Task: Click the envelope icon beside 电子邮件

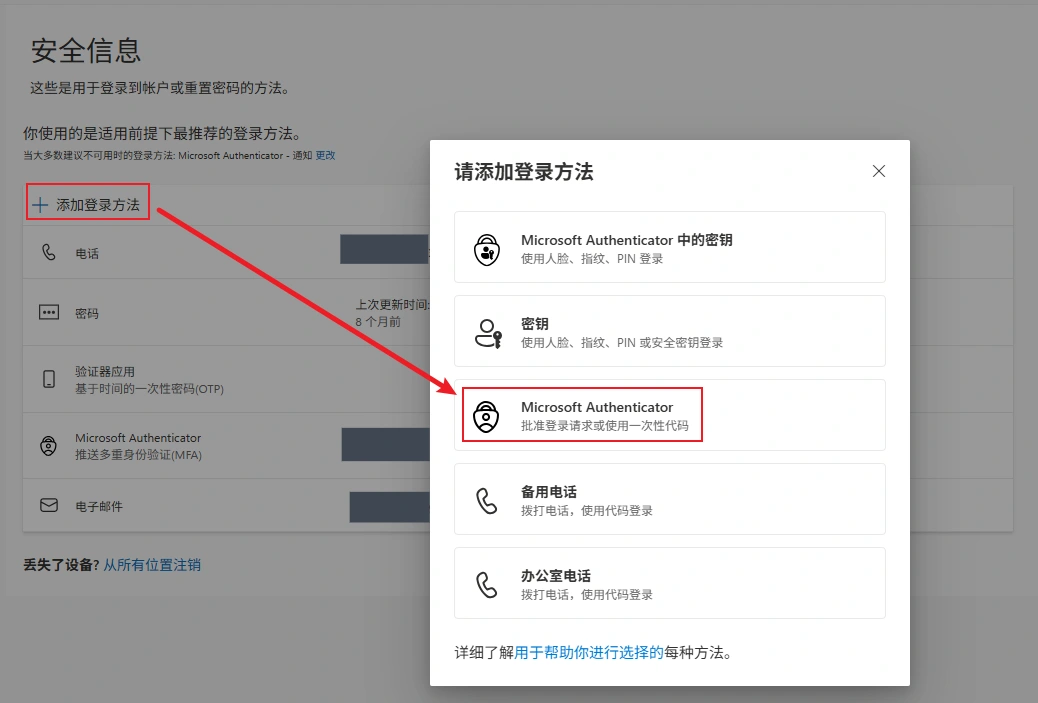Action: 49,506
